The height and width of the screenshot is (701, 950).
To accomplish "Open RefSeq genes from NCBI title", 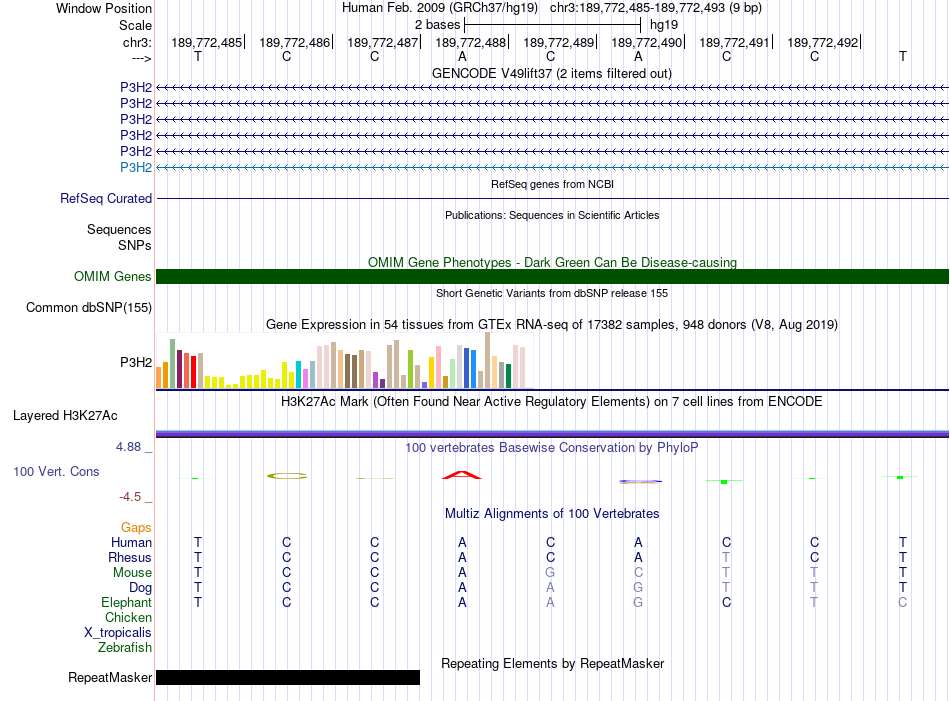I will 552,184.
